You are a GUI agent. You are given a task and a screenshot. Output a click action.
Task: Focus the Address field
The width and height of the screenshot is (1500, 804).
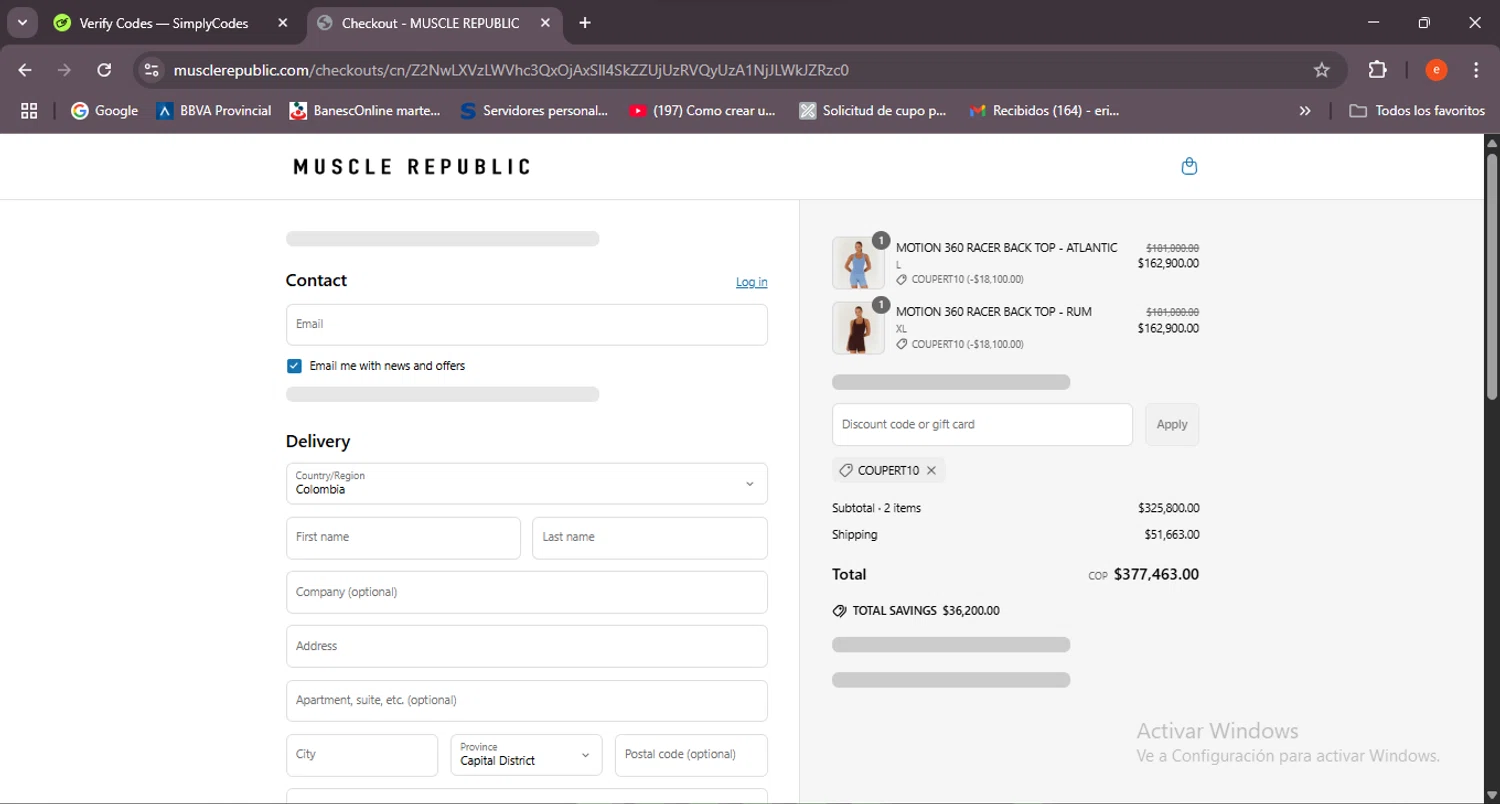[x=527, y=646]
